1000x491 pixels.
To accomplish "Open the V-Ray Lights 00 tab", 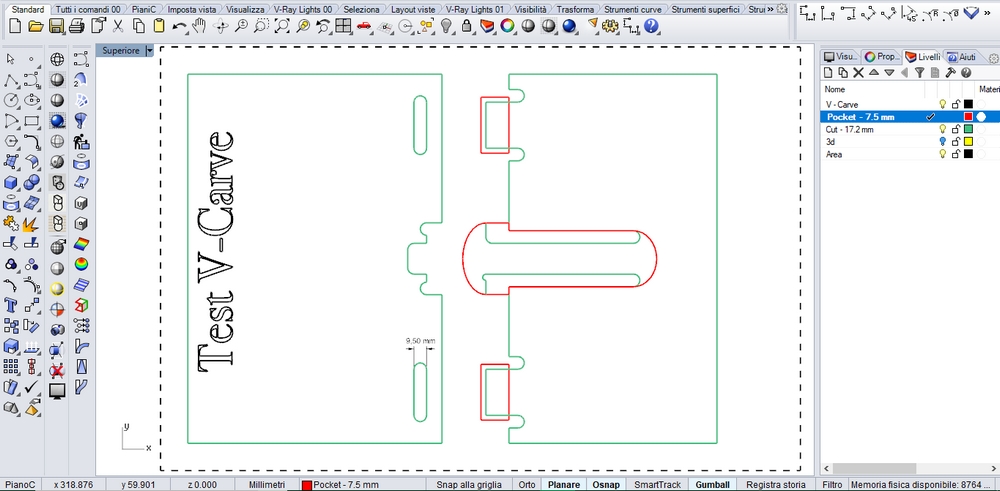I will point(302,10).
